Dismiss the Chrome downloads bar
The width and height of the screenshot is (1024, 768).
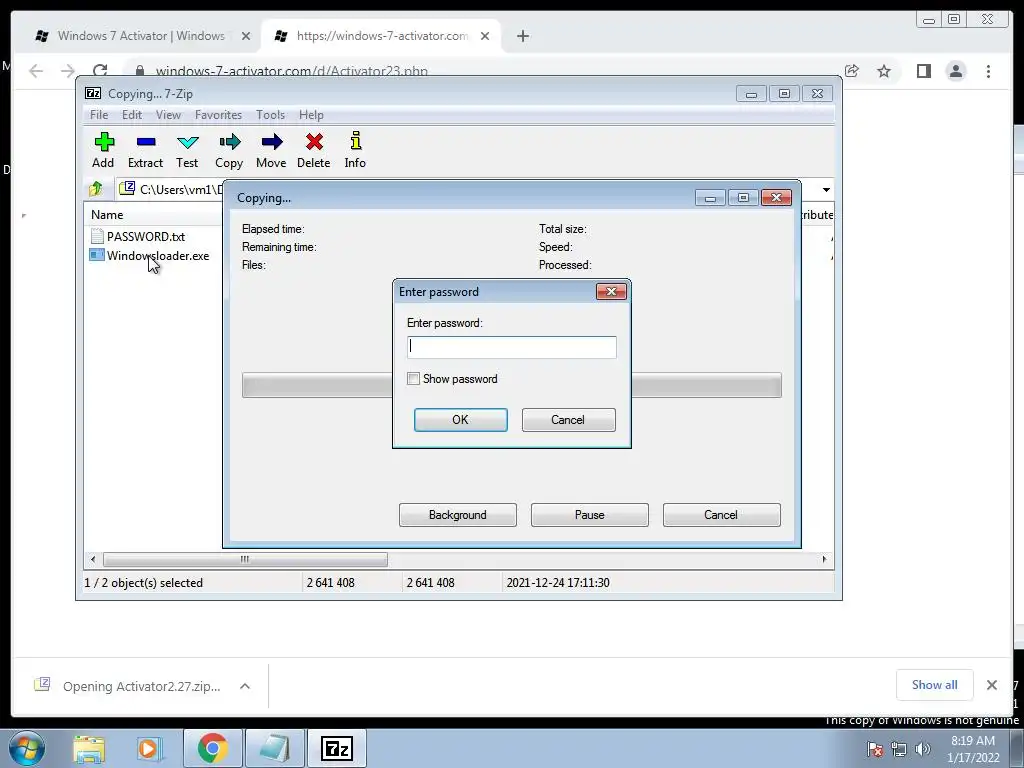click(991, 685)
